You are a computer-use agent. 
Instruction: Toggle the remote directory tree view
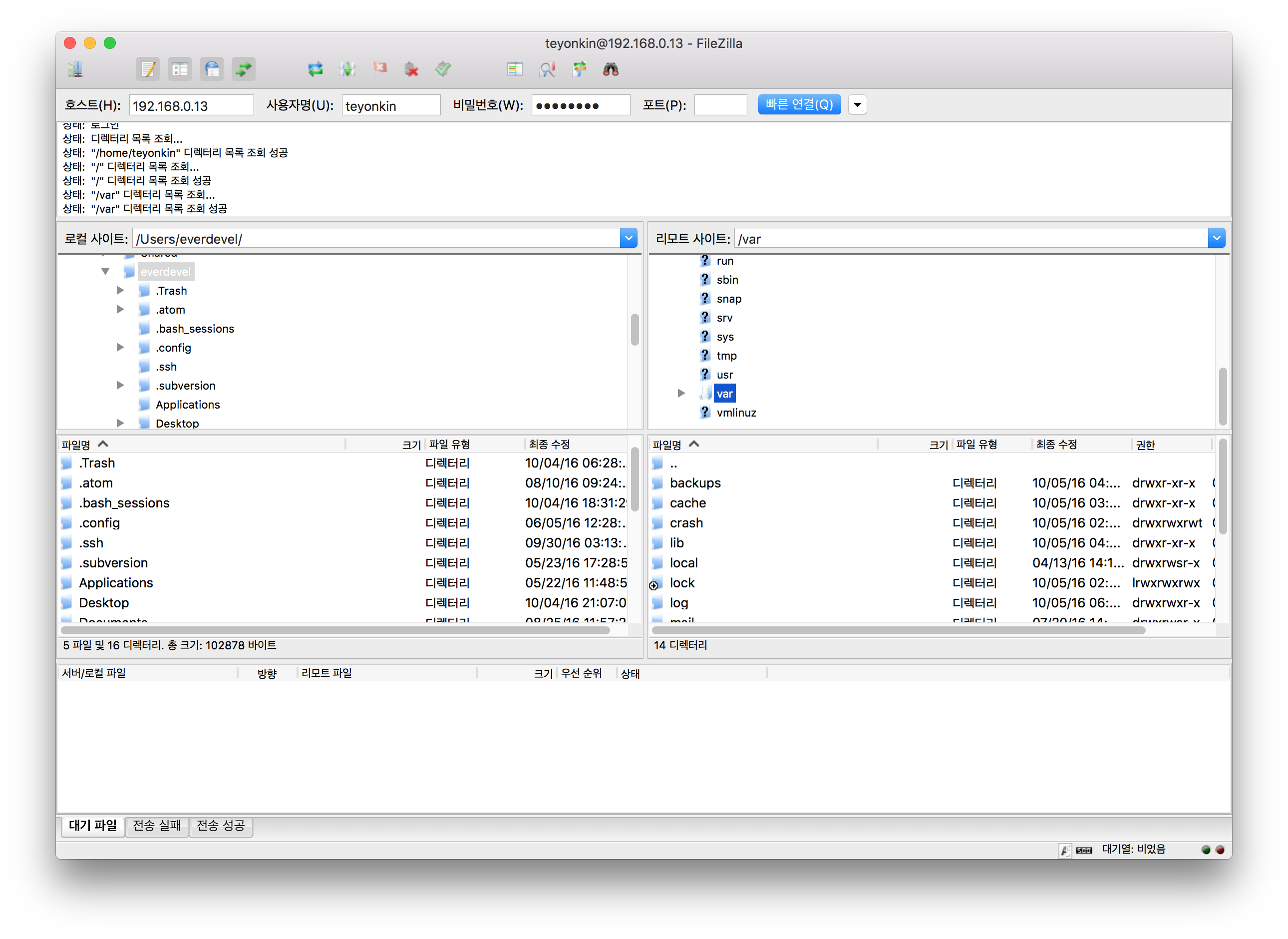tap(212, 69)
